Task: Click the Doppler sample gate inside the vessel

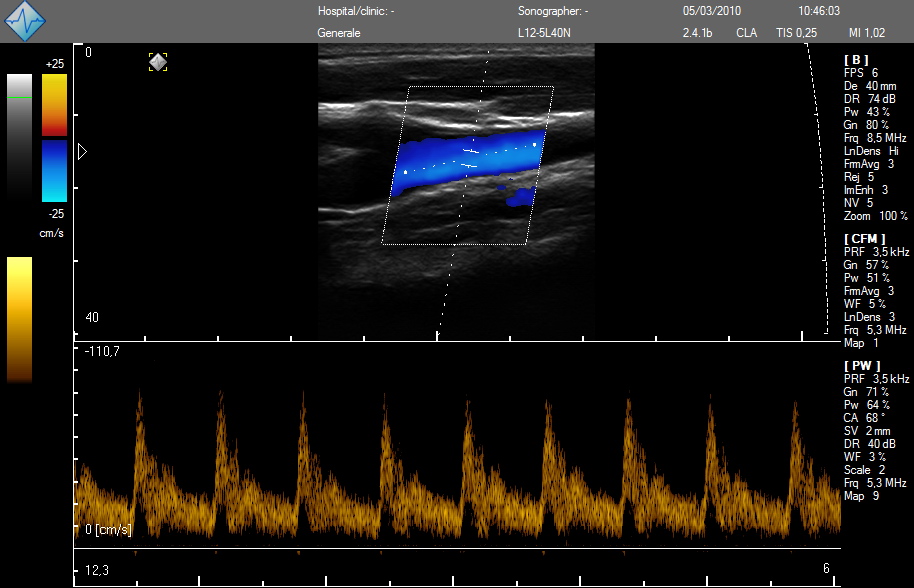Action: click(x=470, y=157)
